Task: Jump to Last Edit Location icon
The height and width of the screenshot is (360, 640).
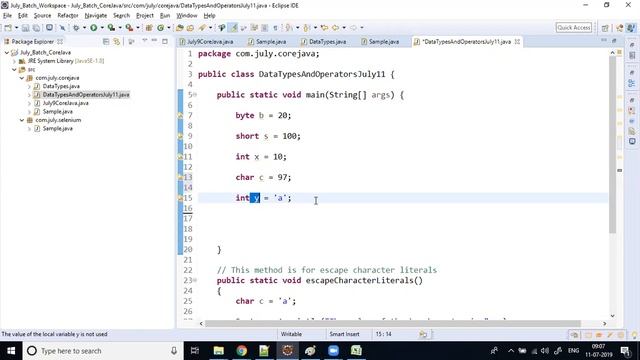Action: 324,28
